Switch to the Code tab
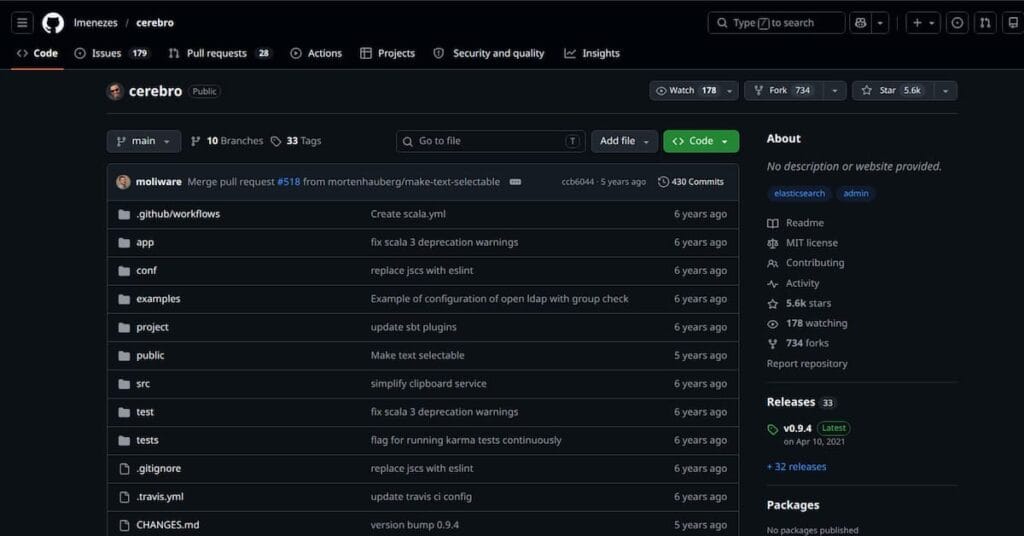Screen dimensions: 1024x536 pyautogui.click(x=37, y=54)
